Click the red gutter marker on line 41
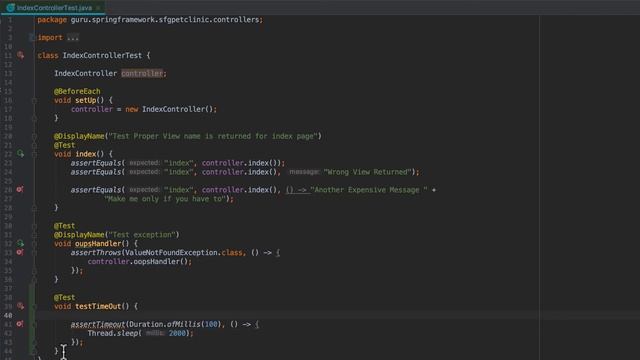 coord(20,324)
